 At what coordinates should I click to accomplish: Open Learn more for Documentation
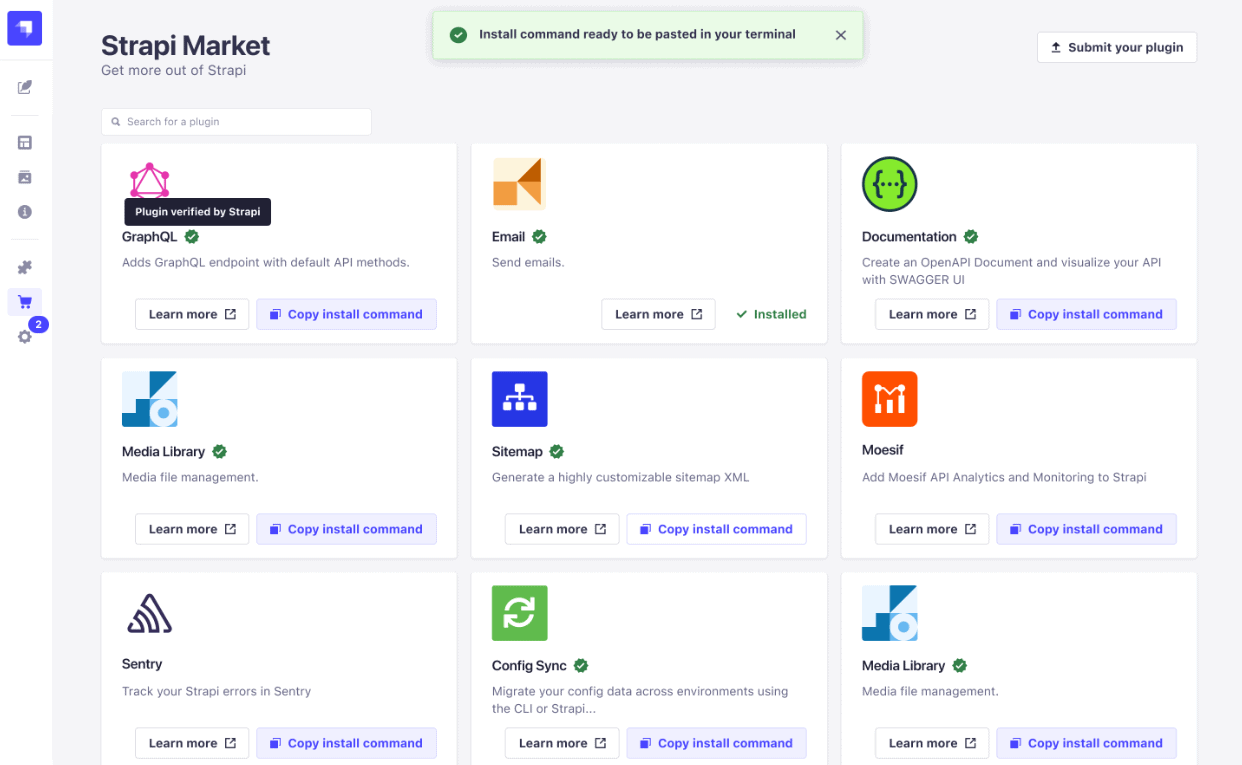[x=932, y=314]
